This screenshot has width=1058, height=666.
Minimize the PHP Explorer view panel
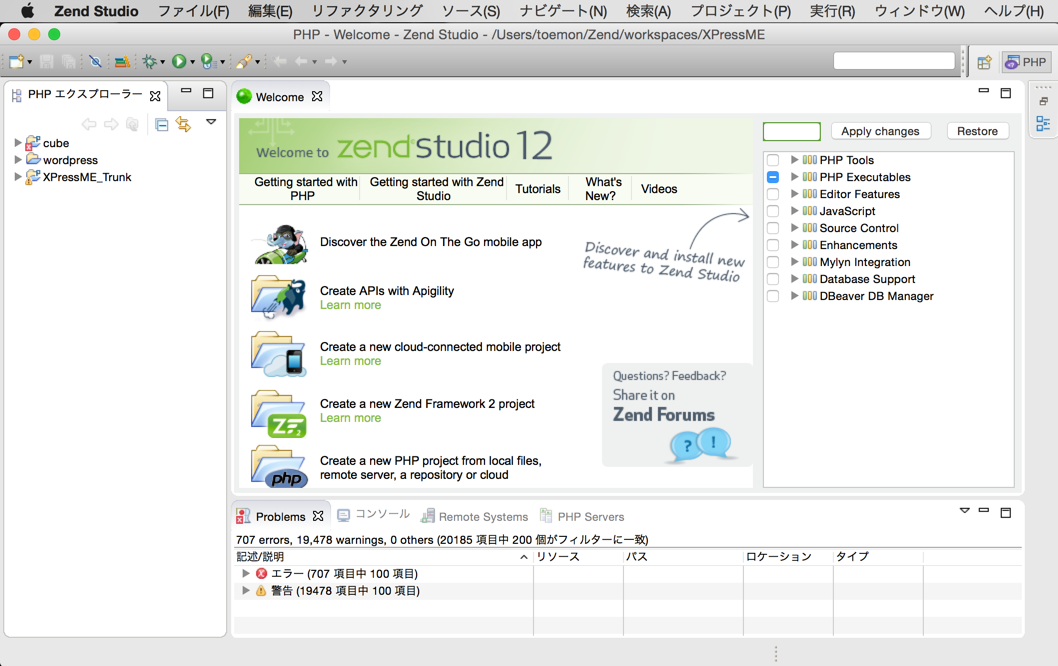pyautogui.click(x=186, y=91)
